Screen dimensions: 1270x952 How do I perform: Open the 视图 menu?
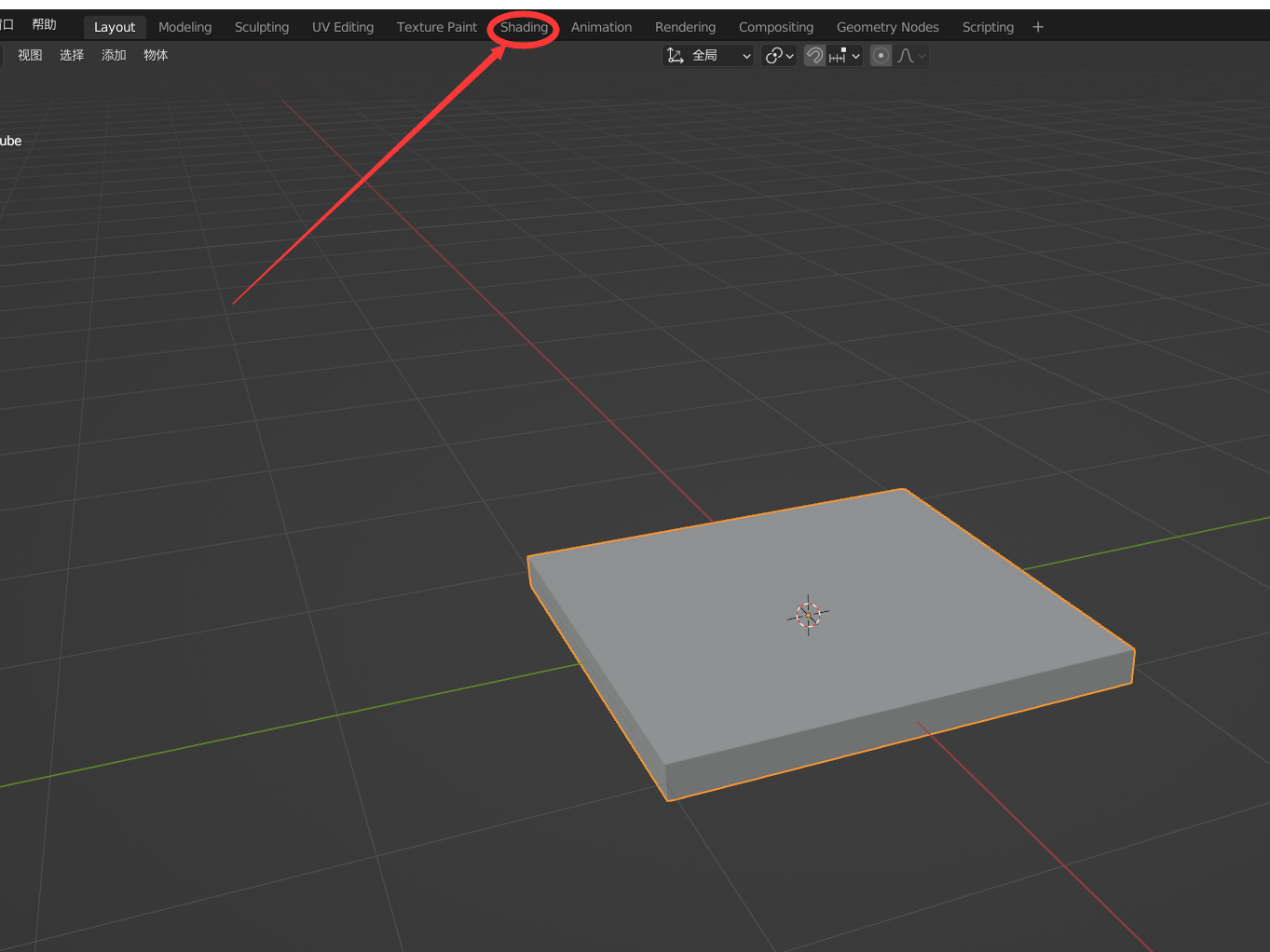coord(29,55)
